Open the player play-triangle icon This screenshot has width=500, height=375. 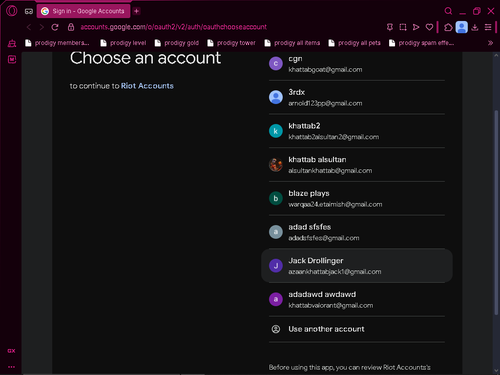tap(416, 27)
